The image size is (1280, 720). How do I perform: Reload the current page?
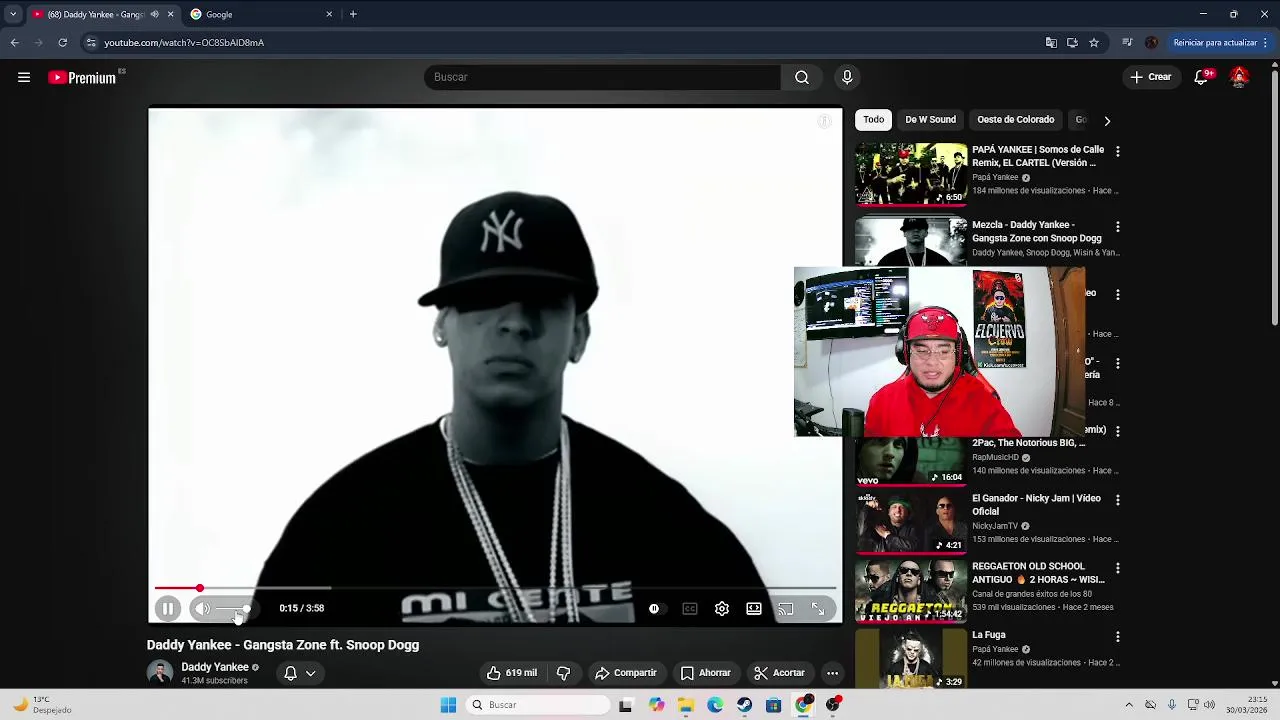(62, 43)
